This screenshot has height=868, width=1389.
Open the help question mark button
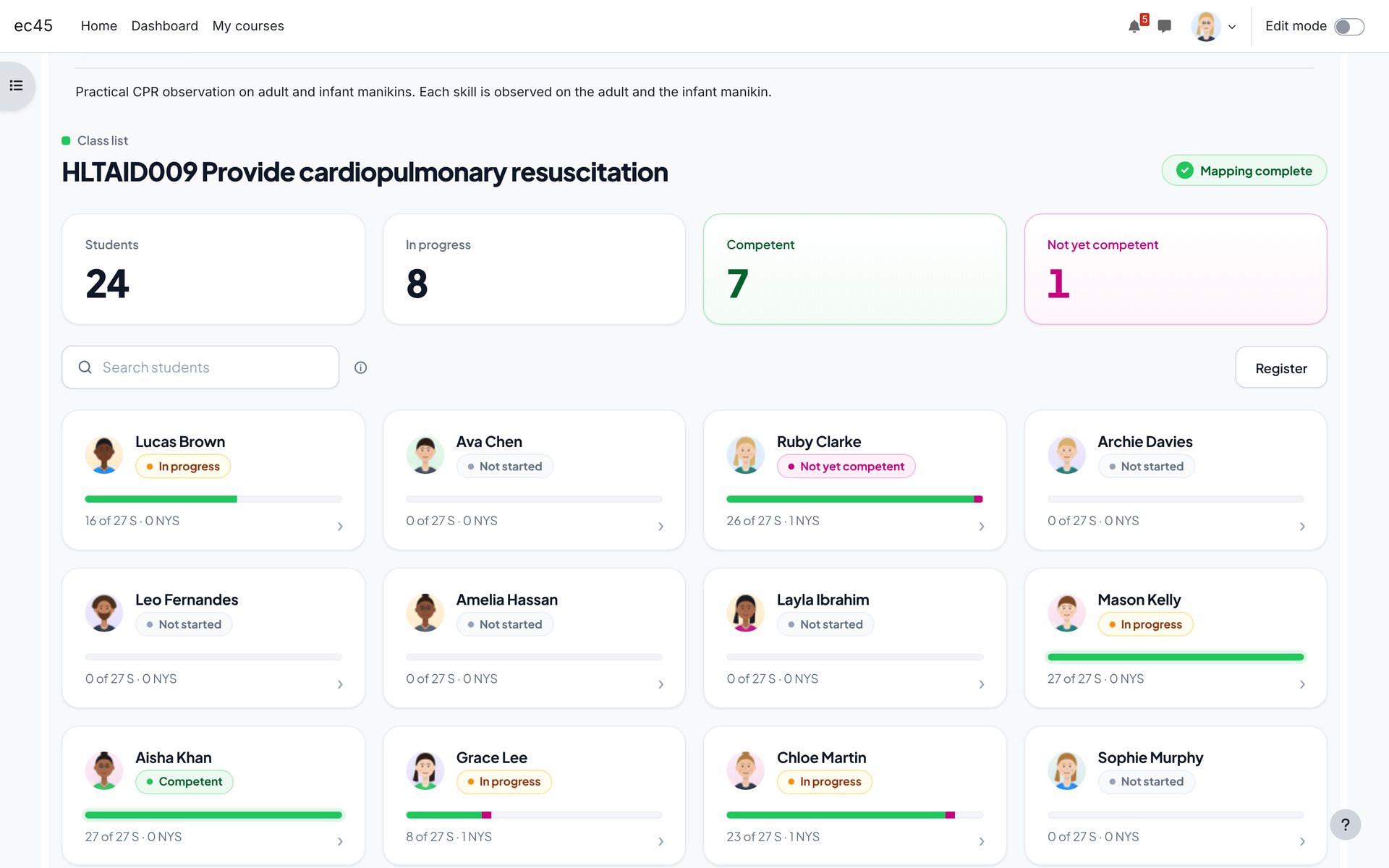point(1345,825)
